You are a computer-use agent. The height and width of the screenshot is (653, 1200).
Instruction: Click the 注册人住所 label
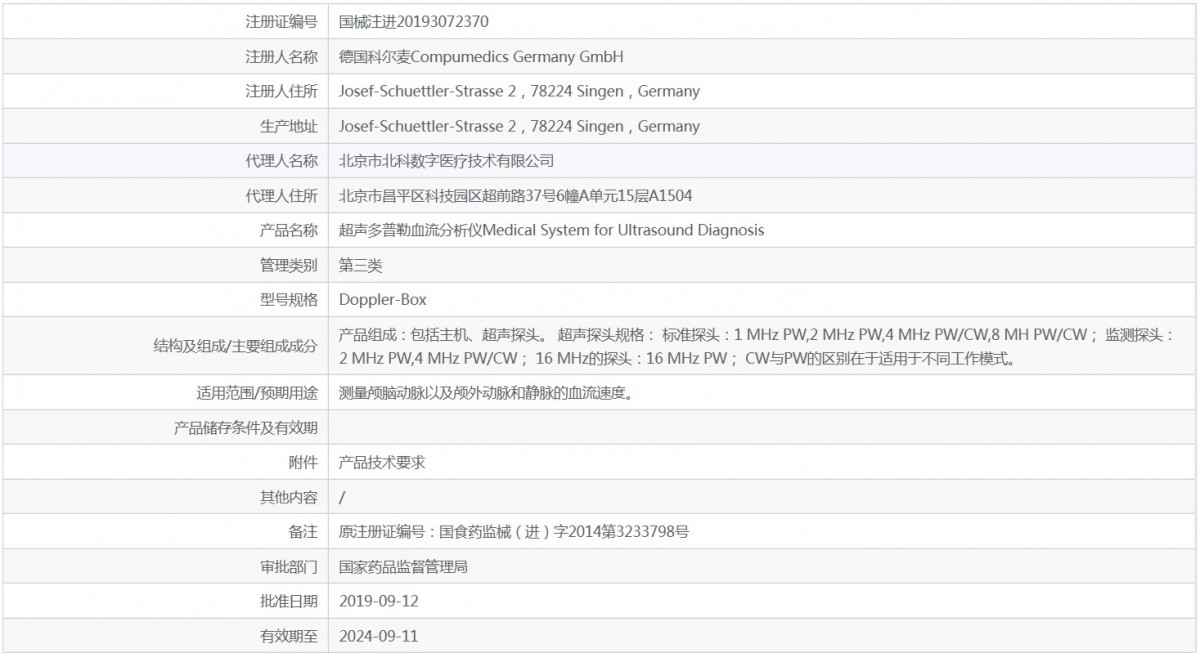click(x=282, y=91)
